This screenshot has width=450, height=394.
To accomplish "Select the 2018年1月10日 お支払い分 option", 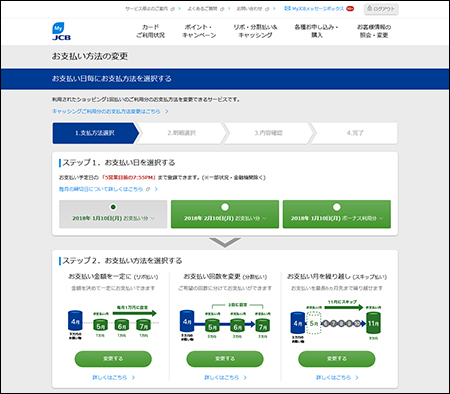I will point(113,214).
